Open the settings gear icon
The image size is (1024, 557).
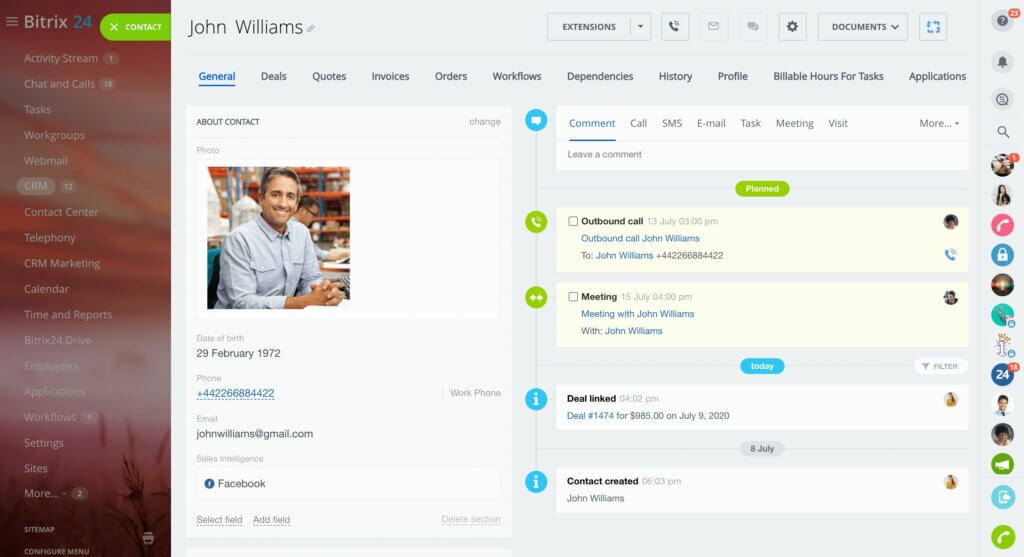(x=792, y=27)
